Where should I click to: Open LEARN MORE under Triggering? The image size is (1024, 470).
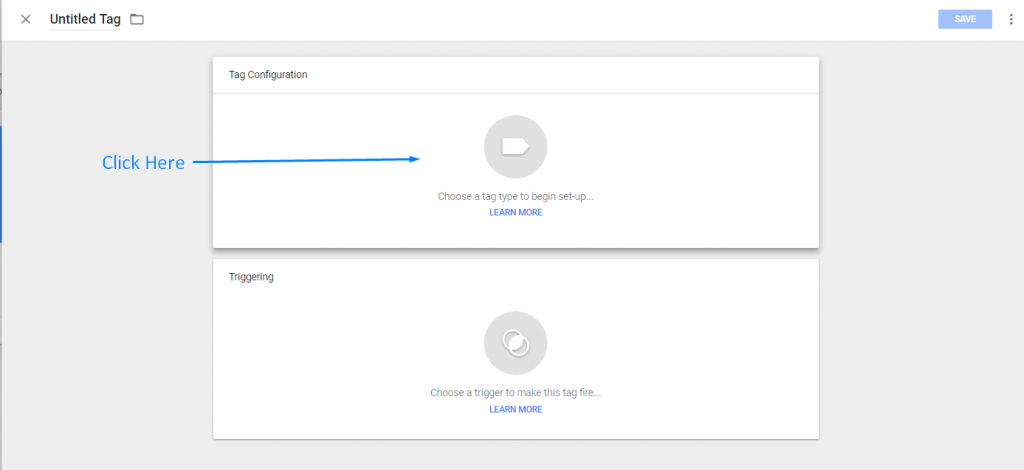point(515,409)
